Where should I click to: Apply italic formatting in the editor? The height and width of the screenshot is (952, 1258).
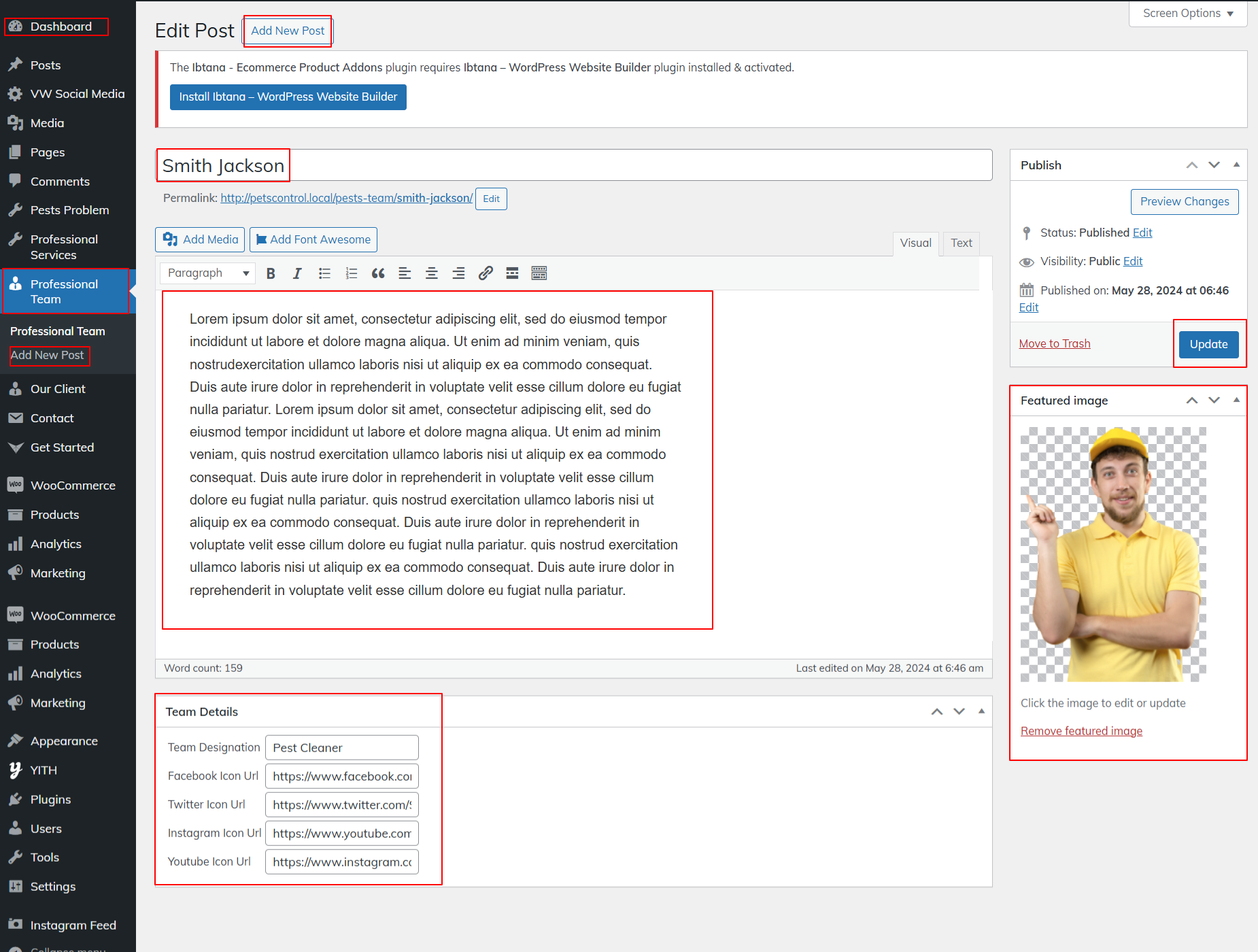(x=297, y=273)
